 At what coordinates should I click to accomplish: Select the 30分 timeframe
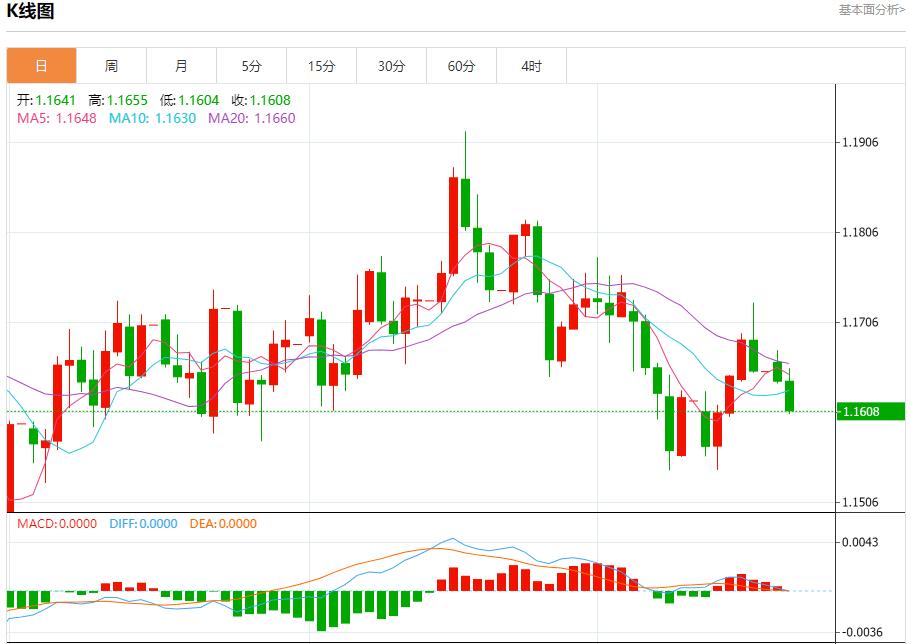coord(391,64)
